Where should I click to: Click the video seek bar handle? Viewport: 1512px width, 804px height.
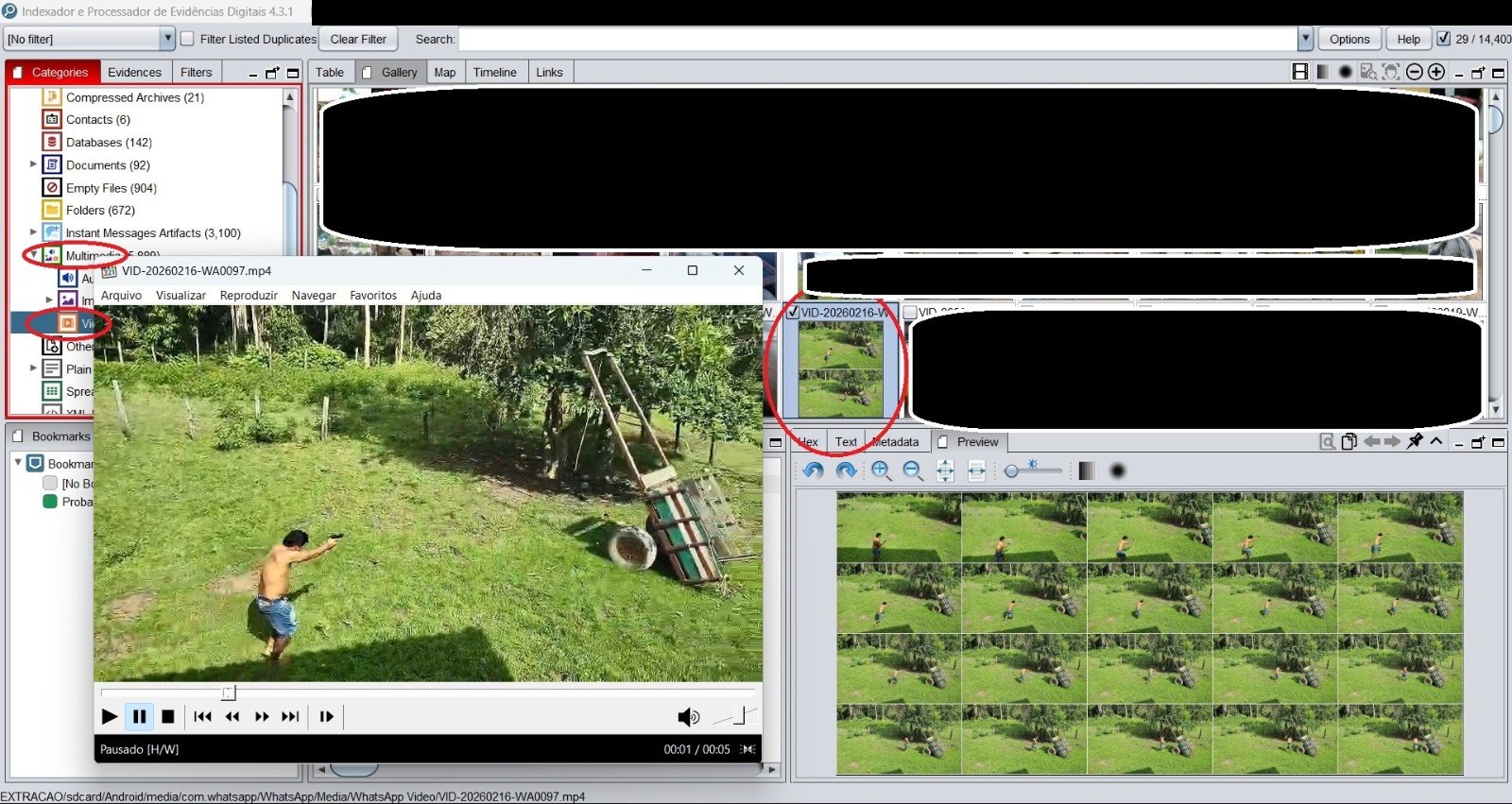(229, 693)
